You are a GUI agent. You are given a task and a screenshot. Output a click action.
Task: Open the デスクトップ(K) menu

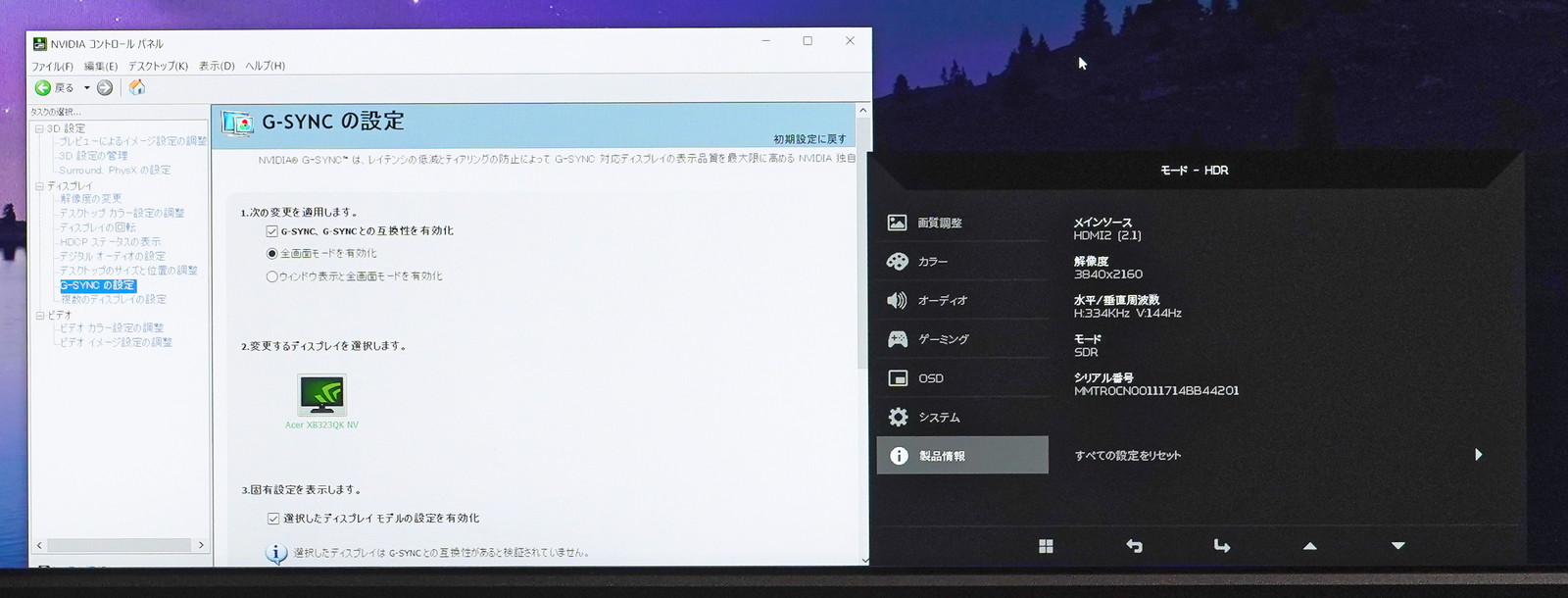158,66
